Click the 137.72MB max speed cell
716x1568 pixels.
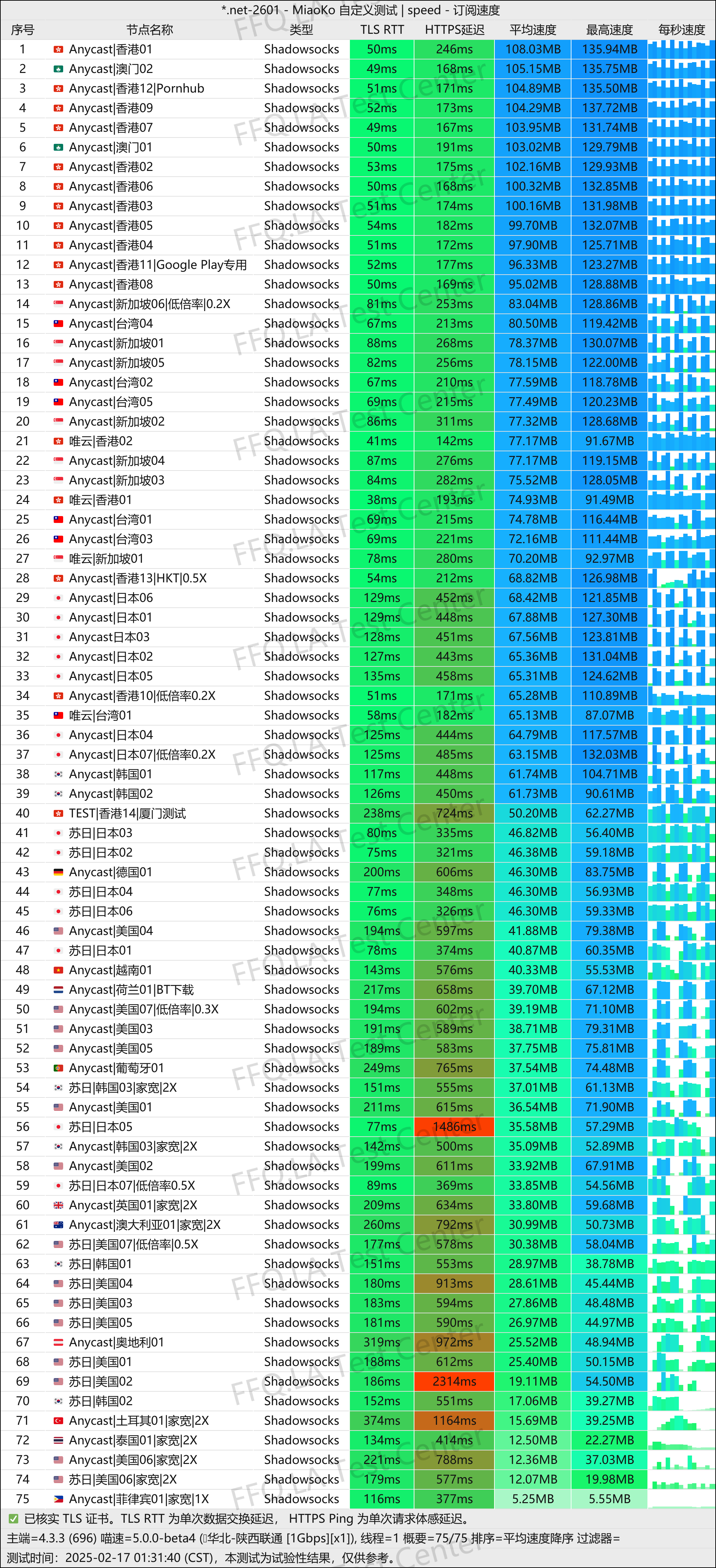610,108
